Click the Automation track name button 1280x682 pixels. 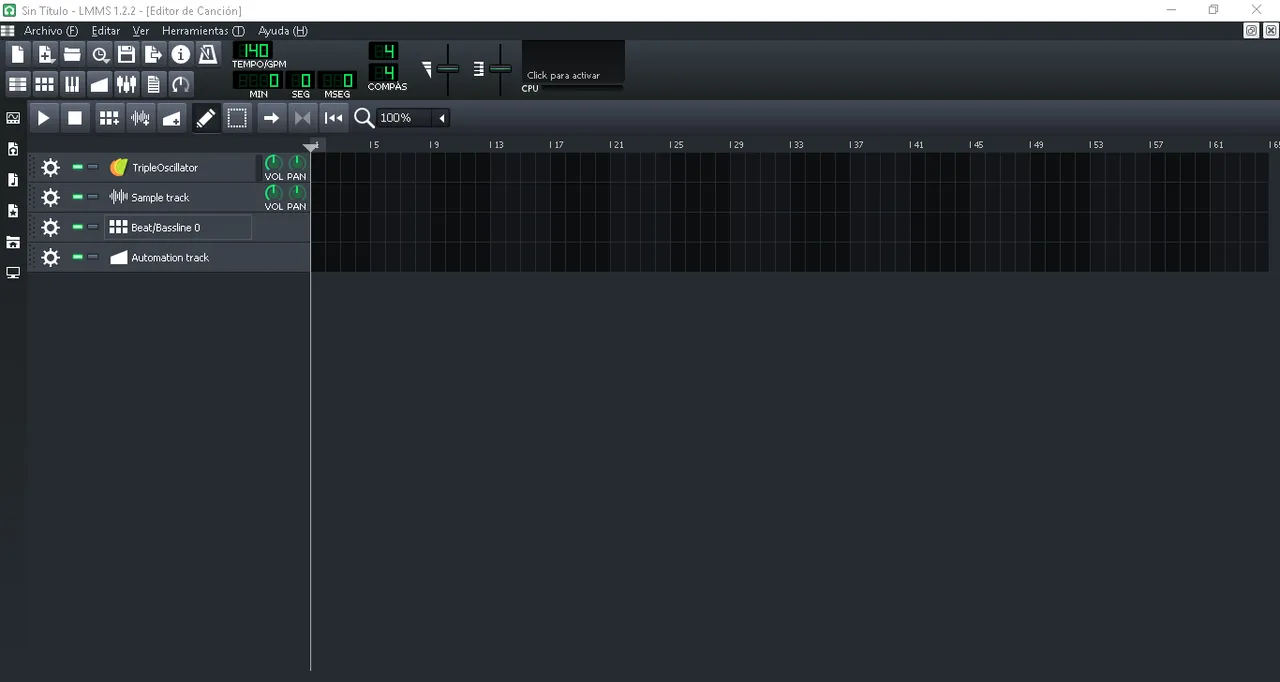(178, 257)
